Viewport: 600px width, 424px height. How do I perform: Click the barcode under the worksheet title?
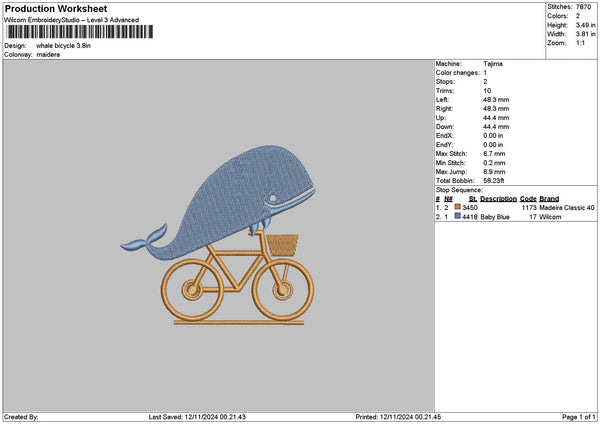[x=78, y=32]
